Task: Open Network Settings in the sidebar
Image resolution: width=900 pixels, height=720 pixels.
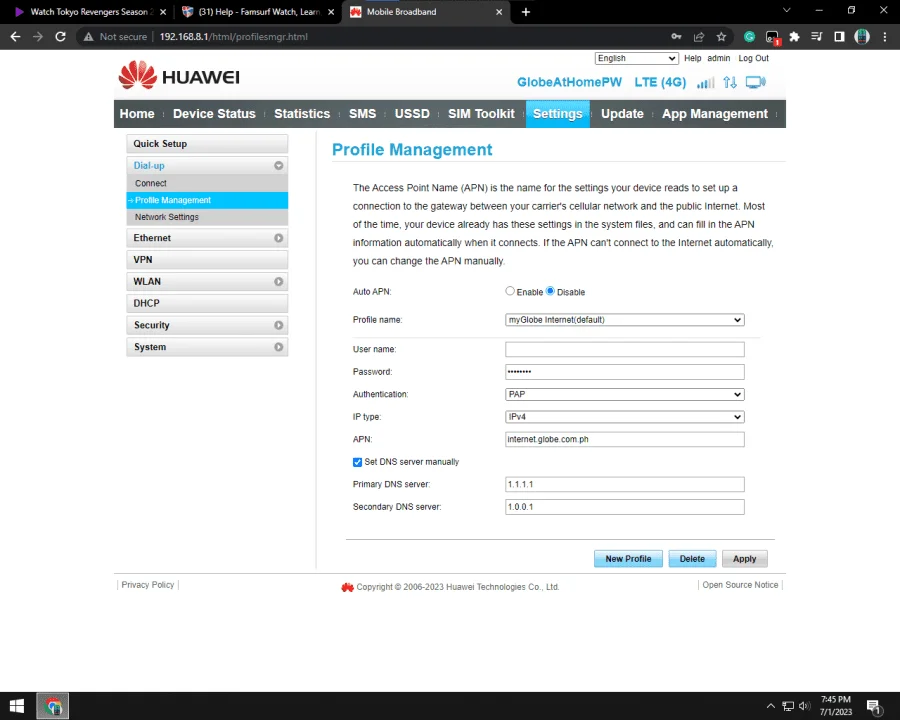Action: pos(207,217)
